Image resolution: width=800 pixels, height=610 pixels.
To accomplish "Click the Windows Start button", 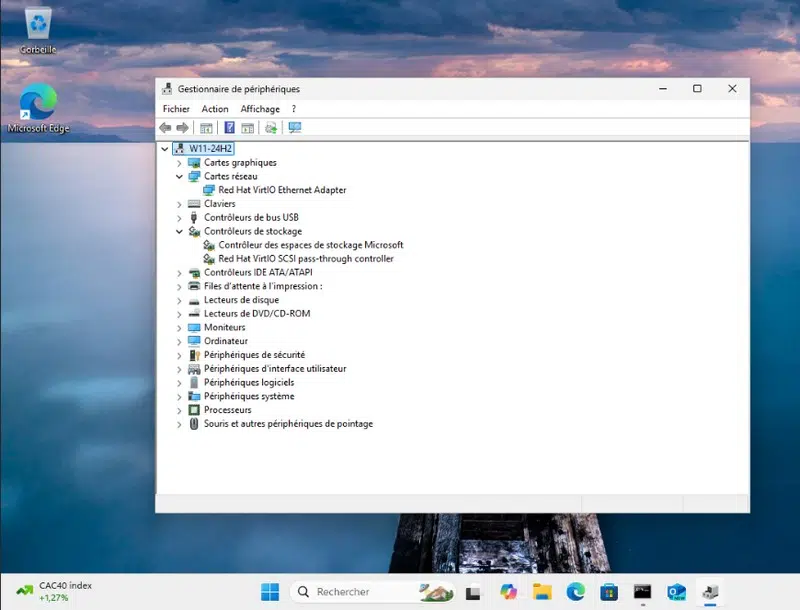I will click(x=270, y=592).
